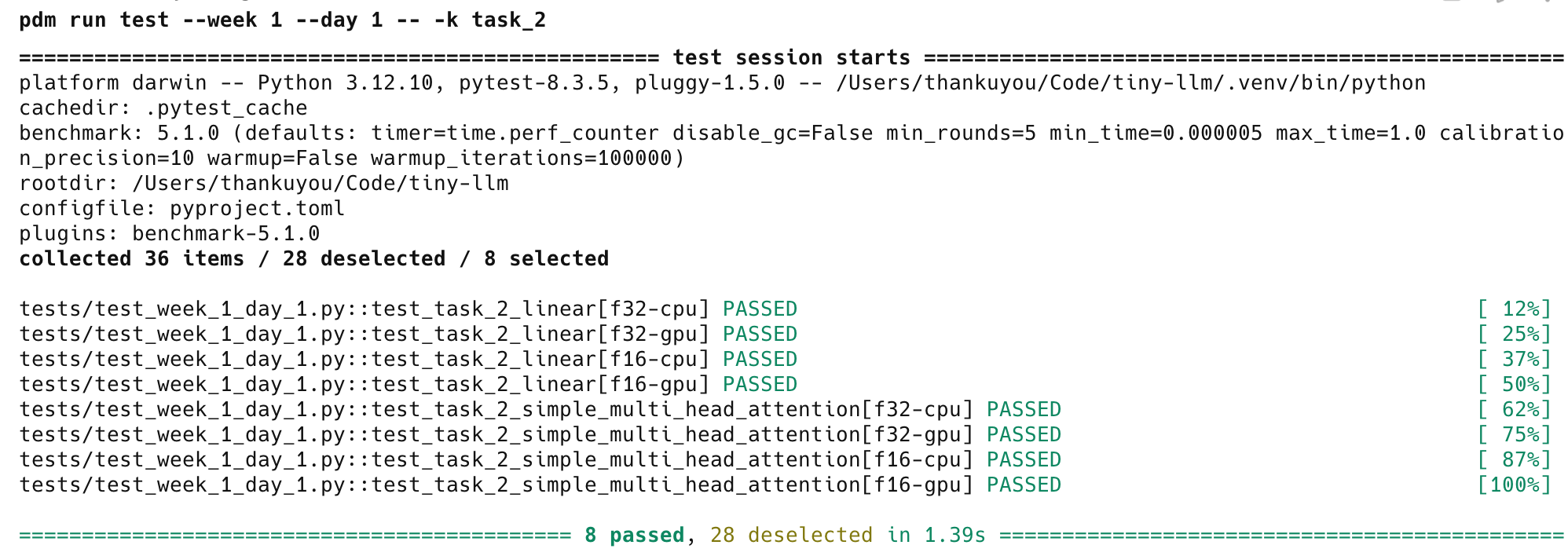Click PASSED status of multi_head_attention[f16-cpu]
This screenshot has height=556, width=1568.
coord(1024,459)
